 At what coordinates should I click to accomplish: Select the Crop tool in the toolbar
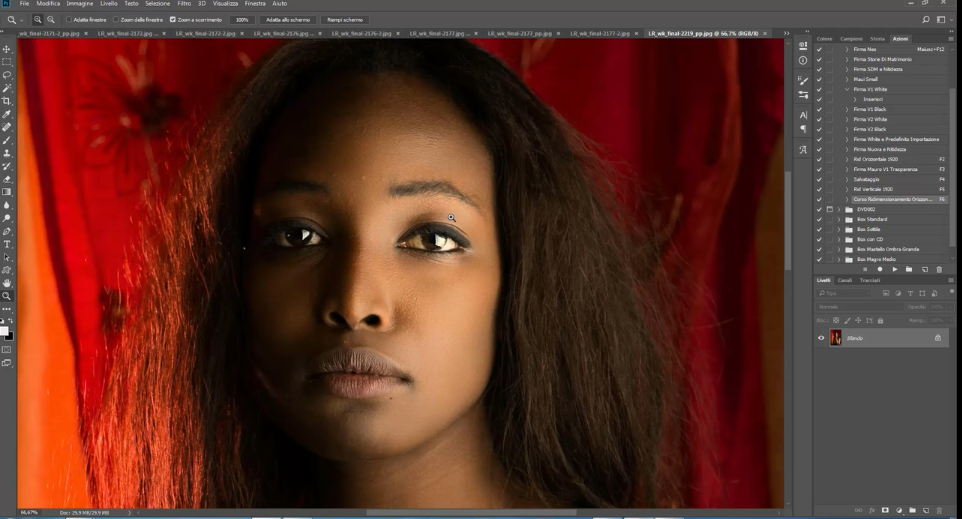tap(7, 101)
